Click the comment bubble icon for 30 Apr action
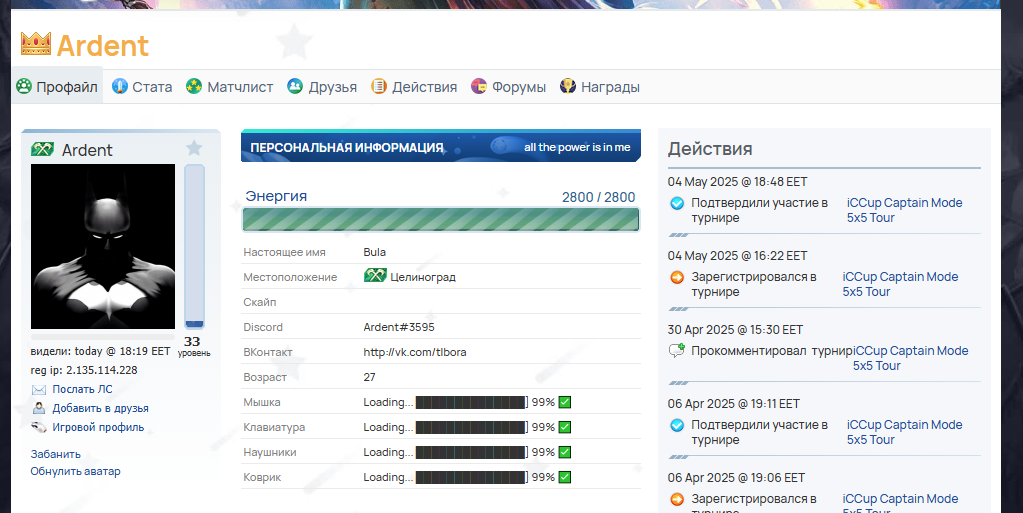The width and height of the screenshot is (1023, 513). (677, 350)
